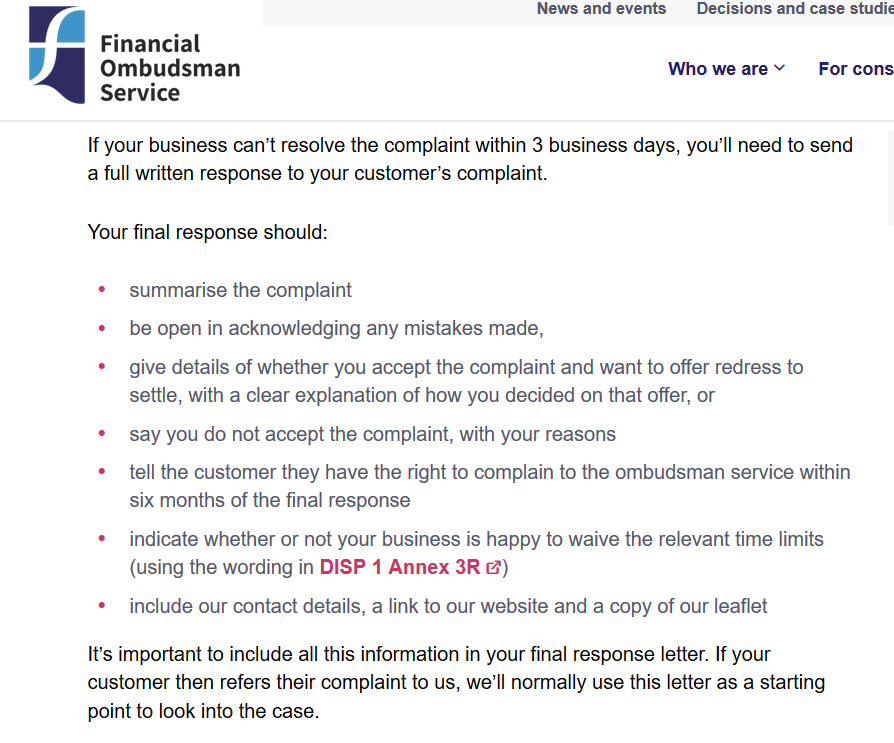Click the 'Your final response should:' line
894x743 pixels.
click(208, 232)
